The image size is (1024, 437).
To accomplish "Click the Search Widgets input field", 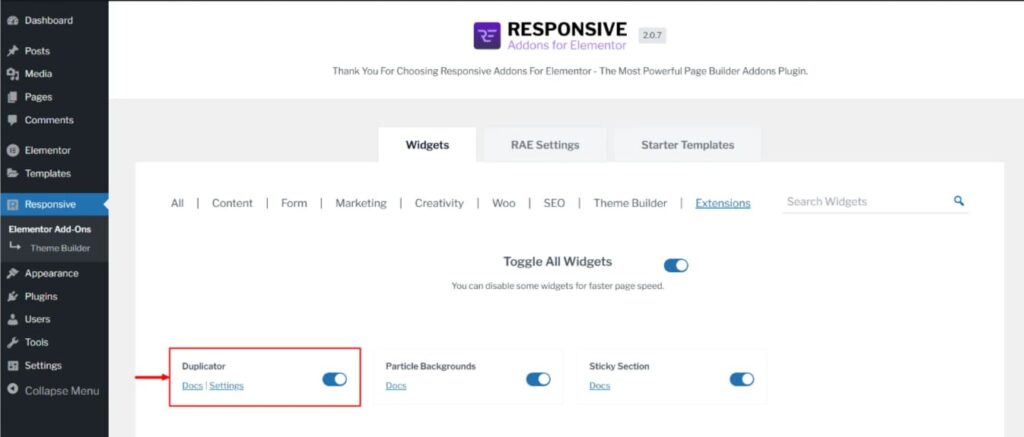I will pos(865,202).
